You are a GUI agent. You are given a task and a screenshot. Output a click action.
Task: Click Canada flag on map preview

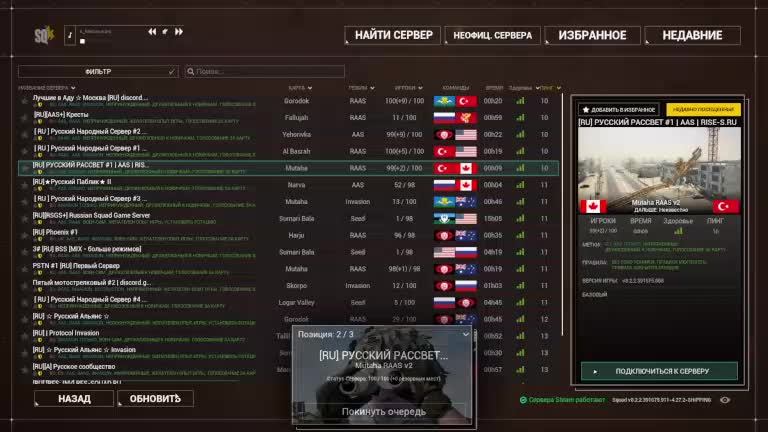pyautogui.click(x=593, y=206)
